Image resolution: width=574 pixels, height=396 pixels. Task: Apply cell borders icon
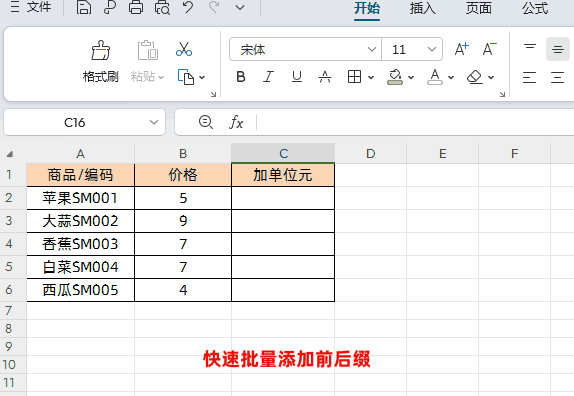[x=354, y=77]
